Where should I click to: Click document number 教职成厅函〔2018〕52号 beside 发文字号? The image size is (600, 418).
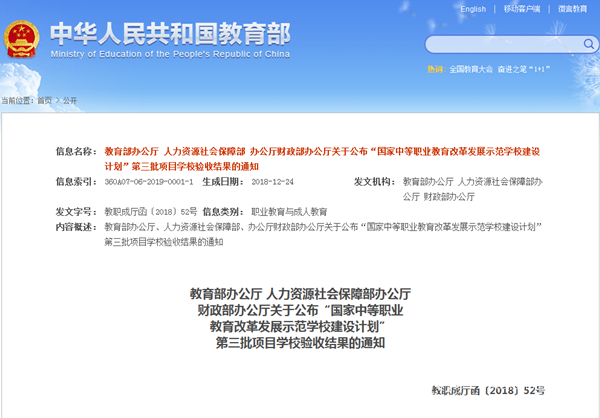[149, 212]
